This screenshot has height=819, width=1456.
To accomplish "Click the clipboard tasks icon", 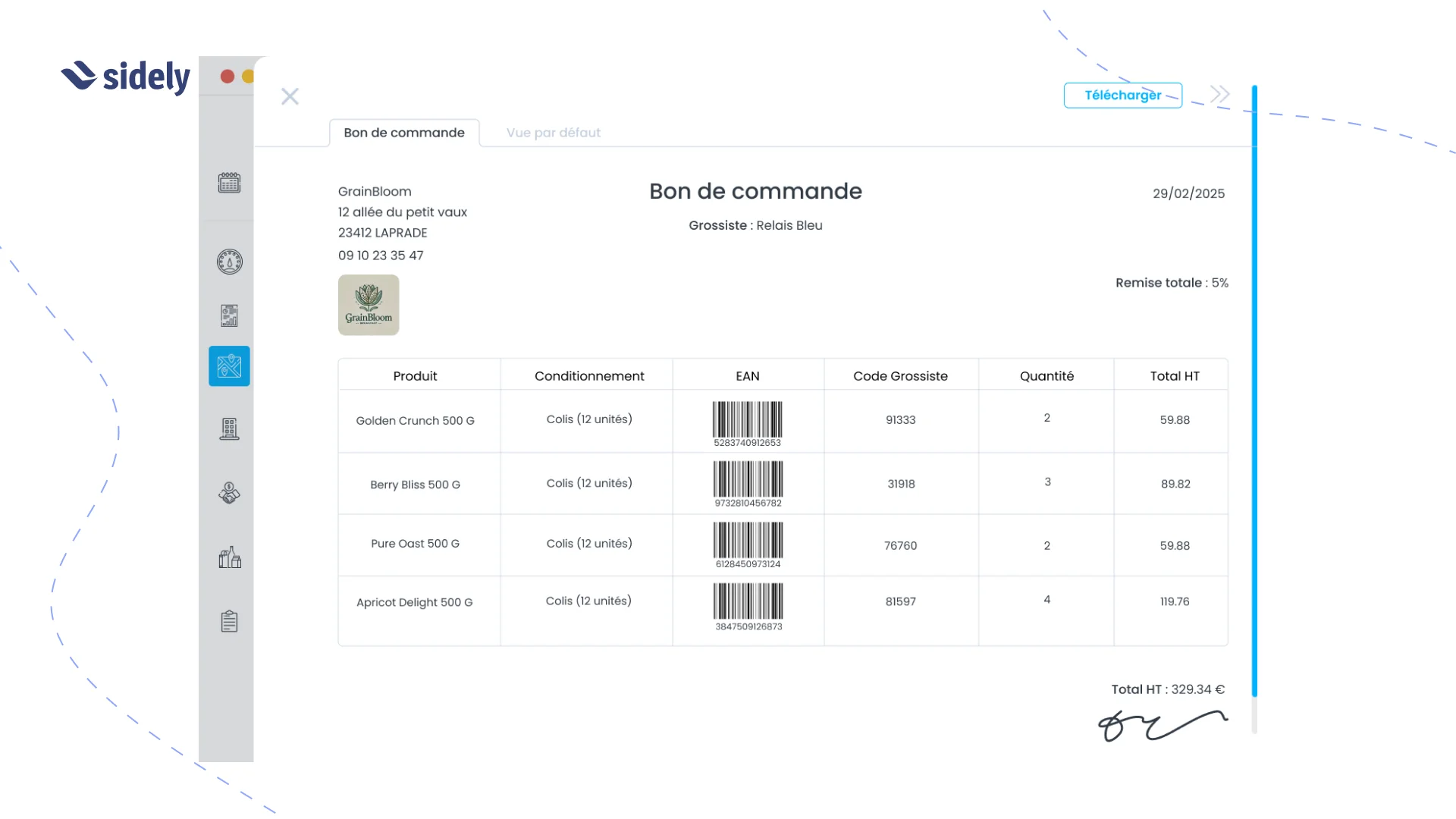I will (x=229, y=621).
